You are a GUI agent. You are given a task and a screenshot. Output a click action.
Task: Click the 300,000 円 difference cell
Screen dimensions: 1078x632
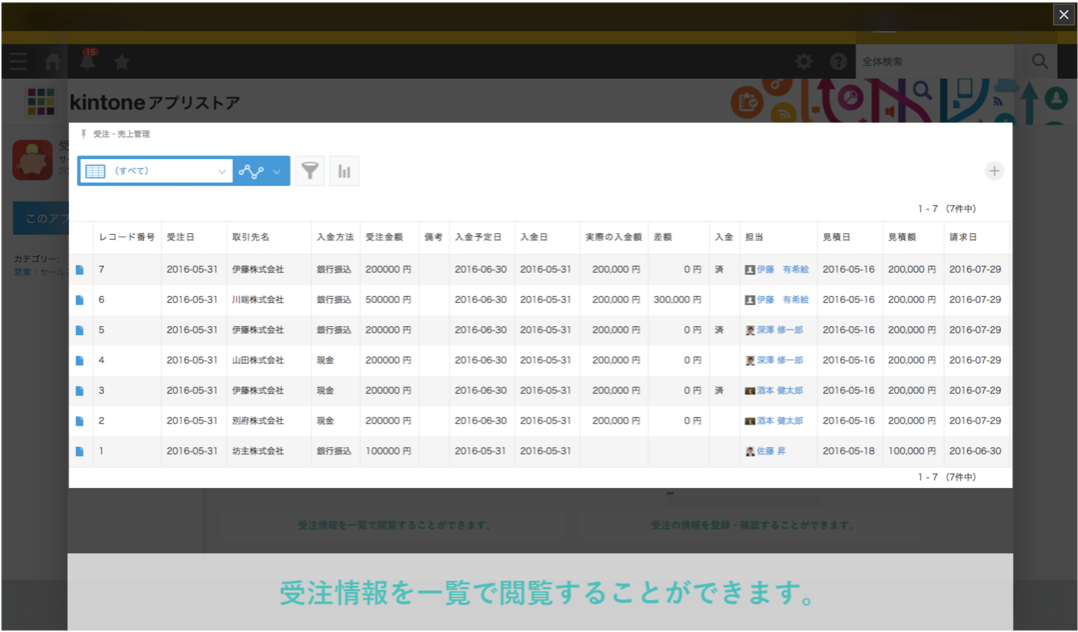(677, 300)
